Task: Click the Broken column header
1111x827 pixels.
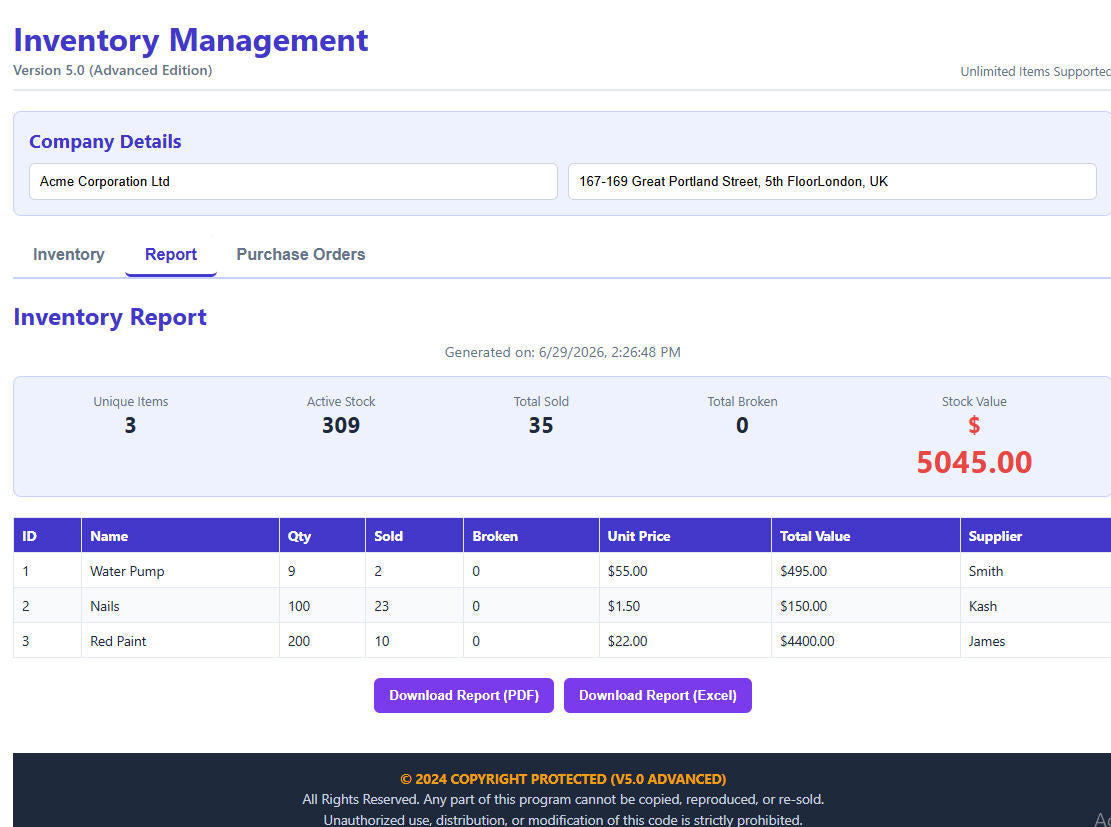Action: pyautogui.click(x=531, y=536)
